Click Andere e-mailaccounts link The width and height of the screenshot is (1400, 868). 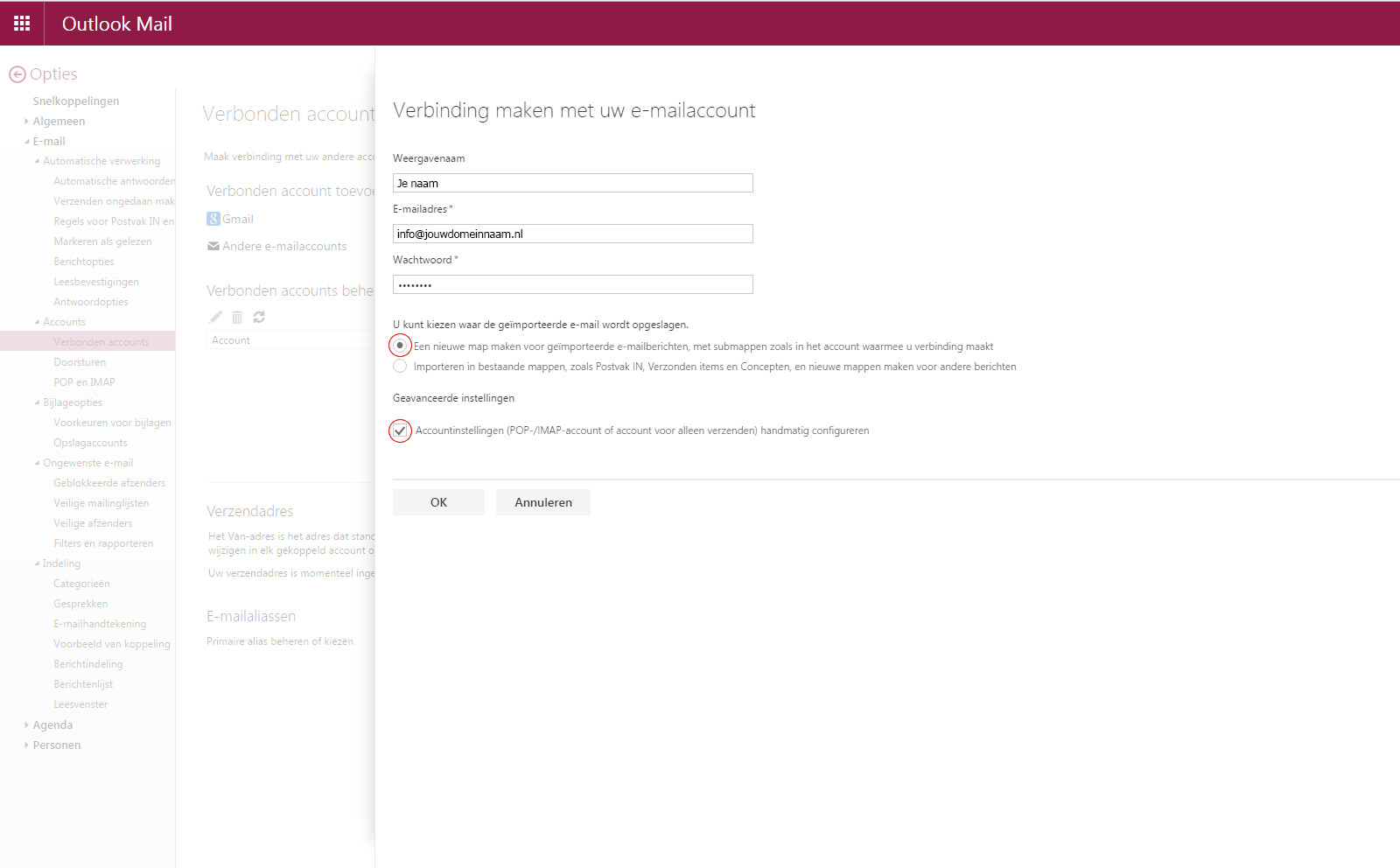coord(284,246)
